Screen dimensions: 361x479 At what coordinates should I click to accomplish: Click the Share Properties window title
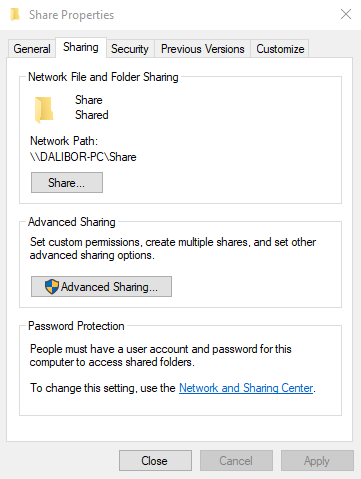pyautogui.click(x=71, y=15)
